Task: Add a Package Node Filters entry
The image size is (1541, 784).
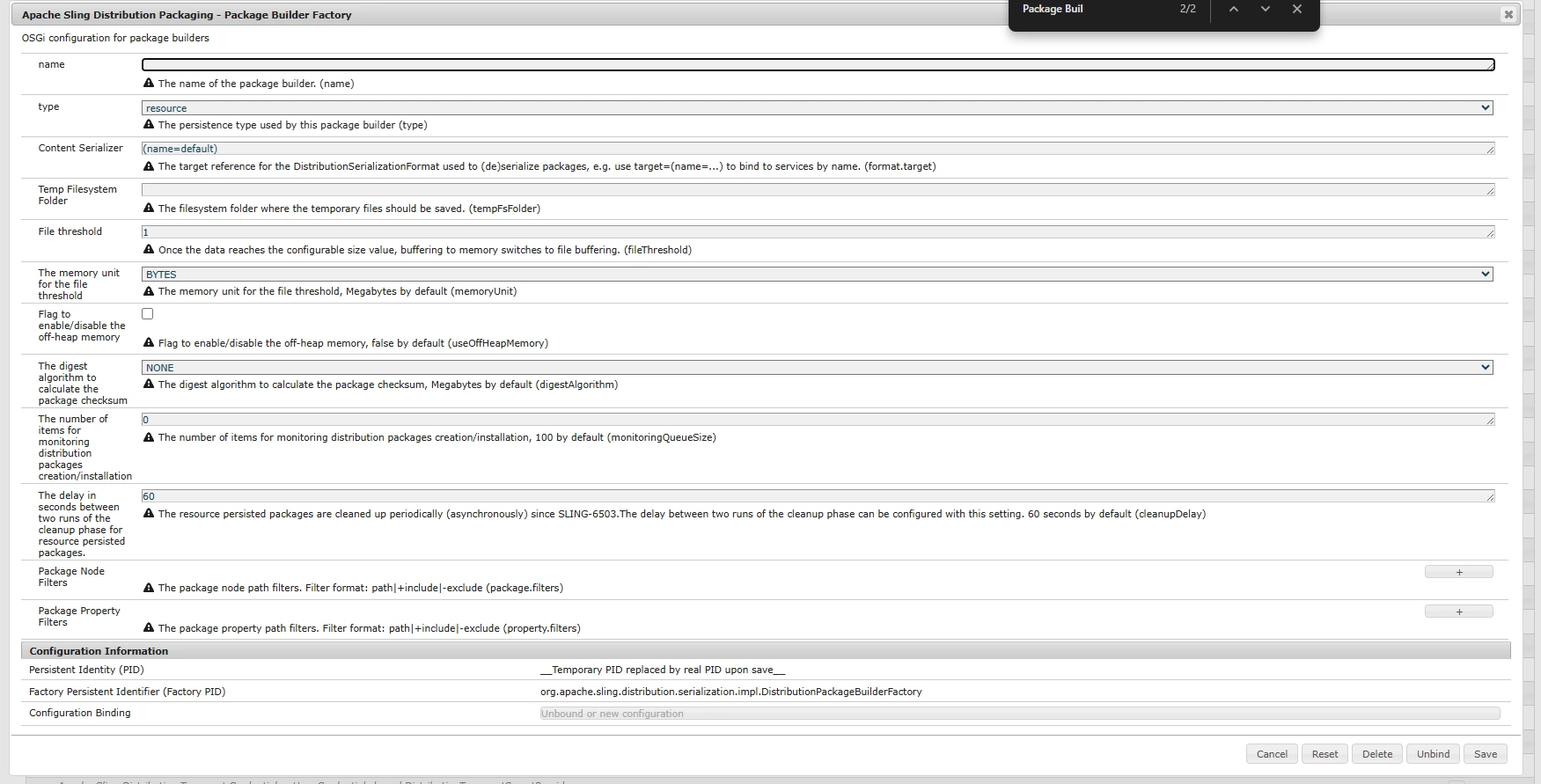Action: pos(1459,572)
